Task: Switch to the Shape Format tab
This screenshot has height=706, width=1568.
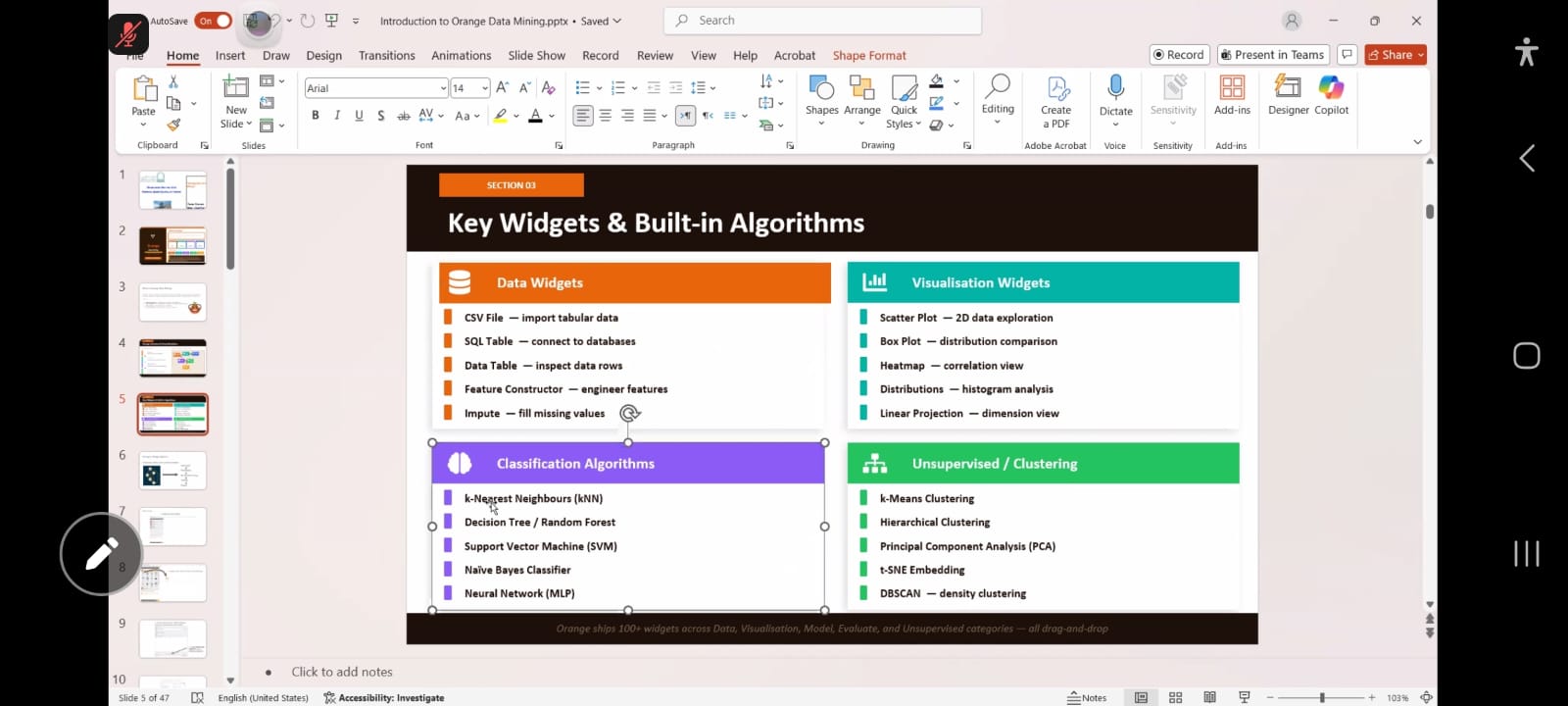Action: tap(868, 56)
